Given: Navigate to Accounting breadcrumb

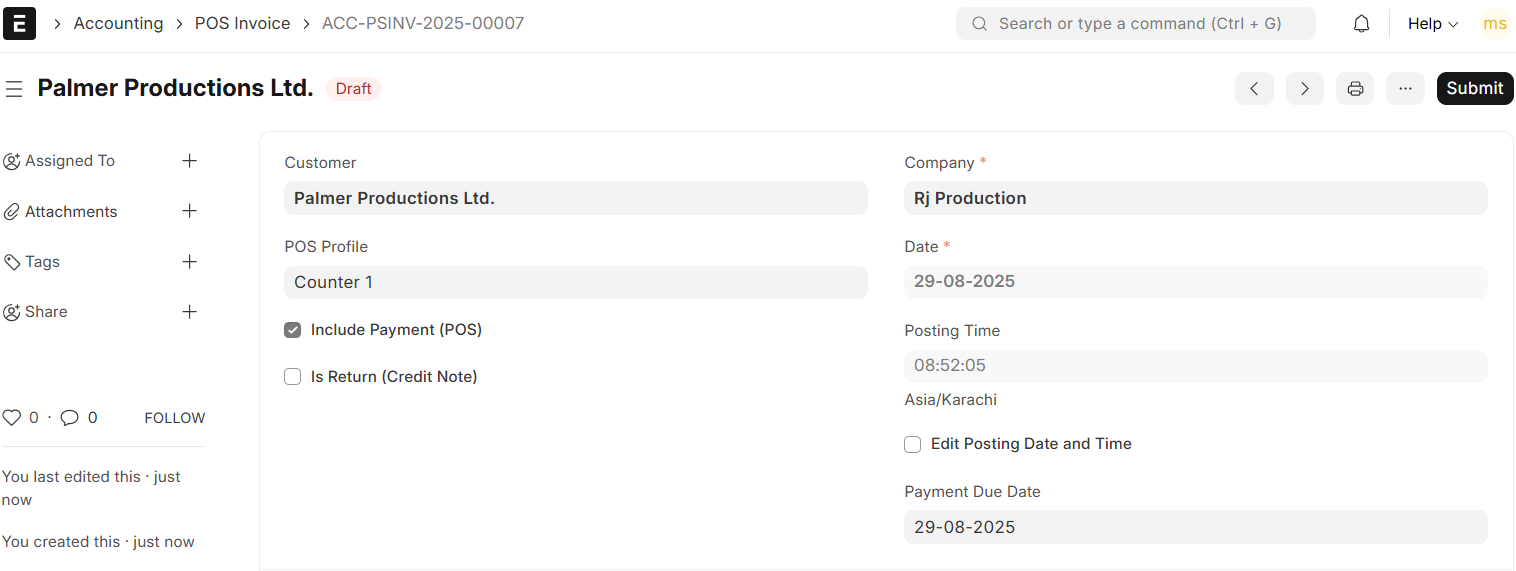Looking at the screenshot, I should point(118,23).
